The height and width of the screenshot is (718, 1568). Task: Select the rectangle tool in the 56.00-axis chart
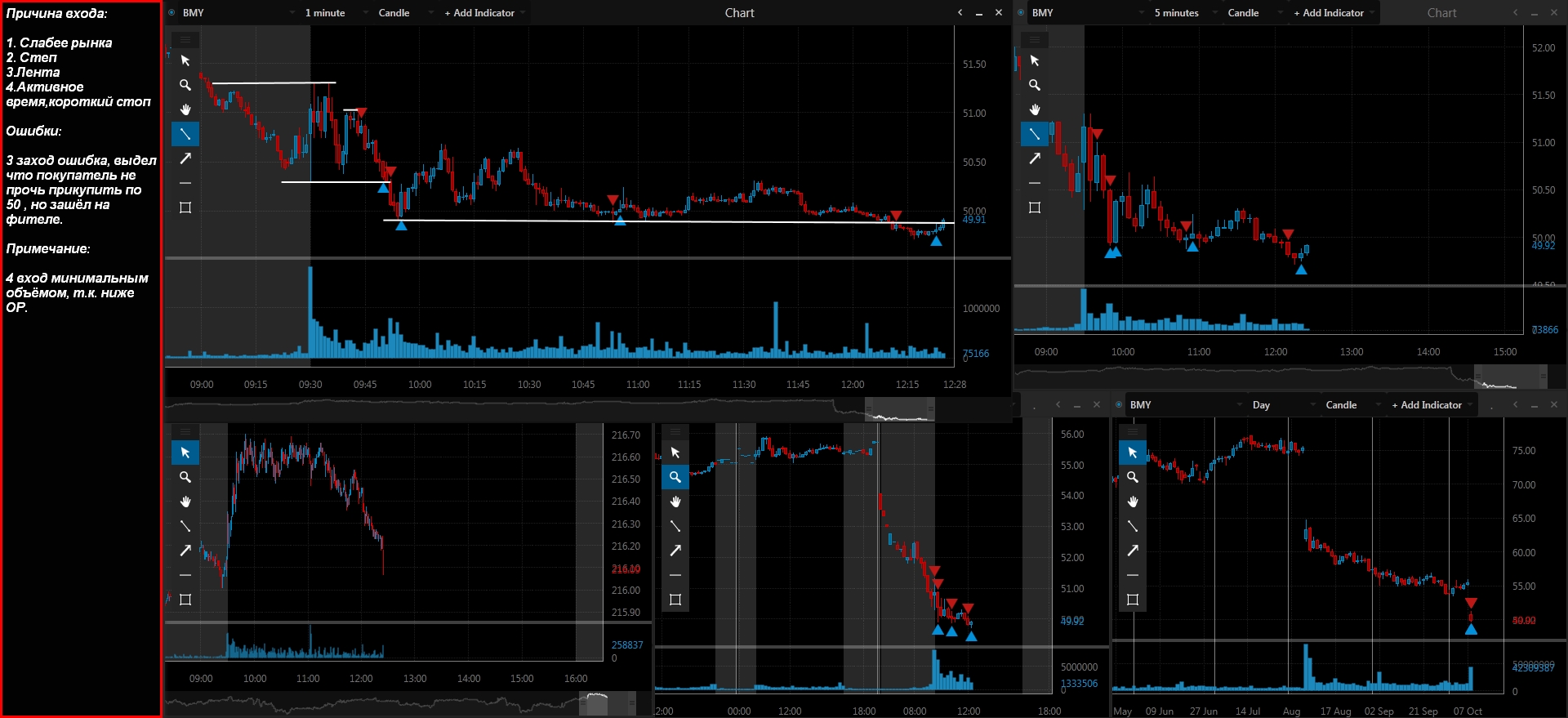point(675,600)
